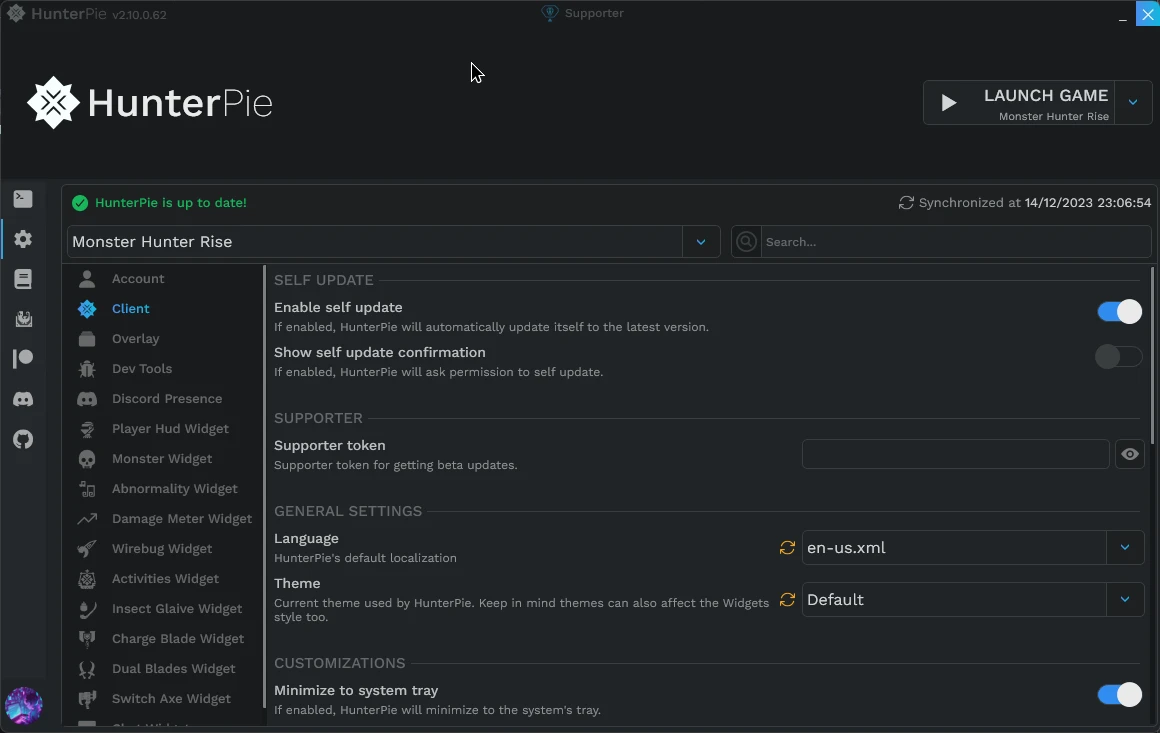
Task: Click the user avatar in bottom-left corner
Action: coord(24,705)
